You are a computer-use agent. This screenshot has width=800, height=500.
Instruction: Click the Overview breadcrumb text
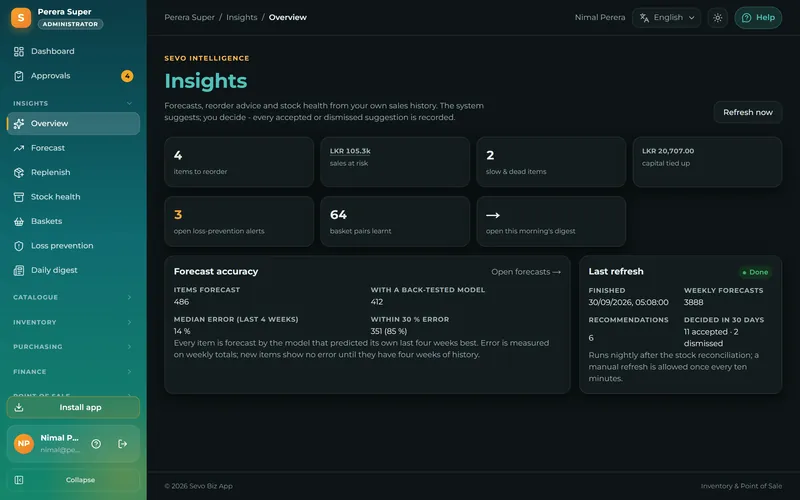(x=287, y=17)
